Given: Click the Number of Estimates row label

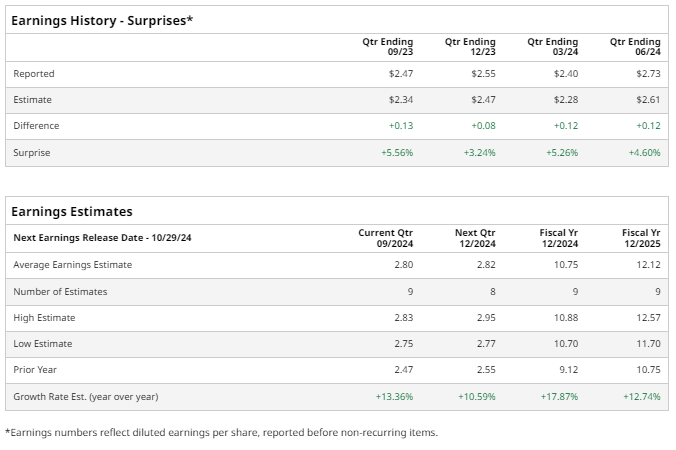Looking at the screenshot, I should pyautogui.click(x=60, y=292).
